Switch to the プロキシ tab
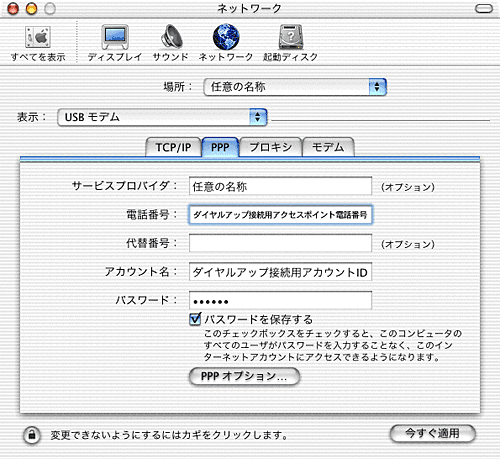The image size is (500, 459). coord(270,147)
